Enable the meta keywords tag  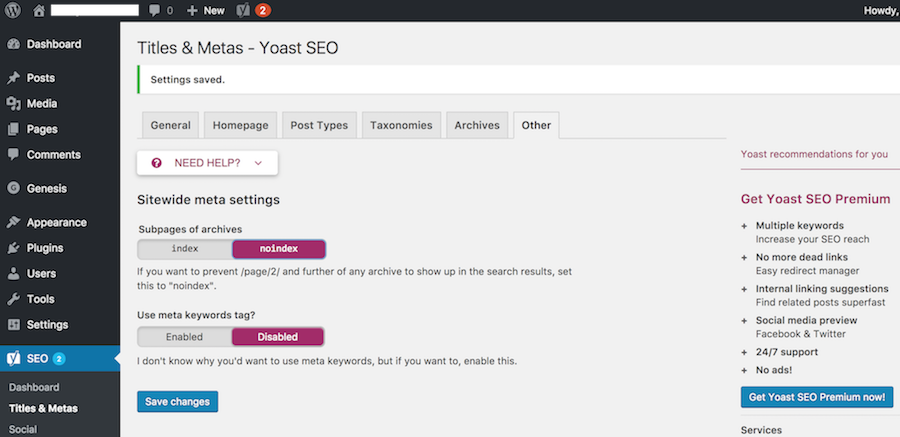(x=184, y=337)
